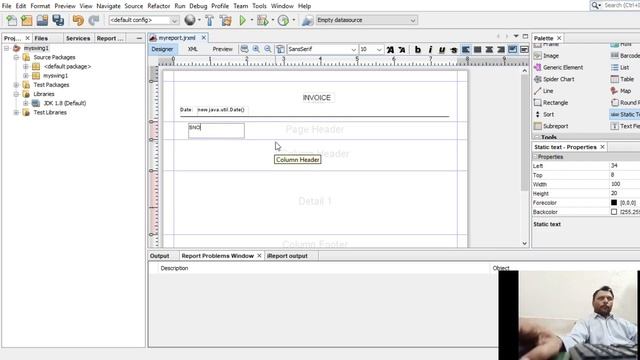Click the Clean and Build icon
This screenshot has height=360, width=640.
pyautogui.click(x=225, y=20)
